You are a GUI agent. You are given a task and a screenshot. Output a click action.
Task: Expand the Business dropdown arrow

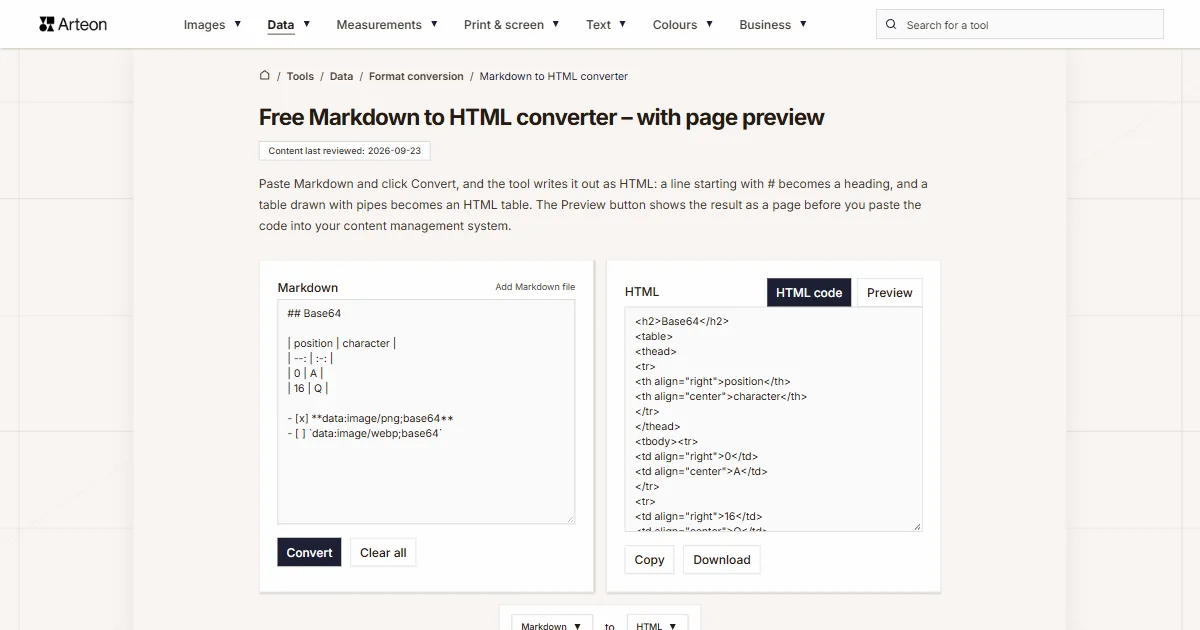[803, 24]
